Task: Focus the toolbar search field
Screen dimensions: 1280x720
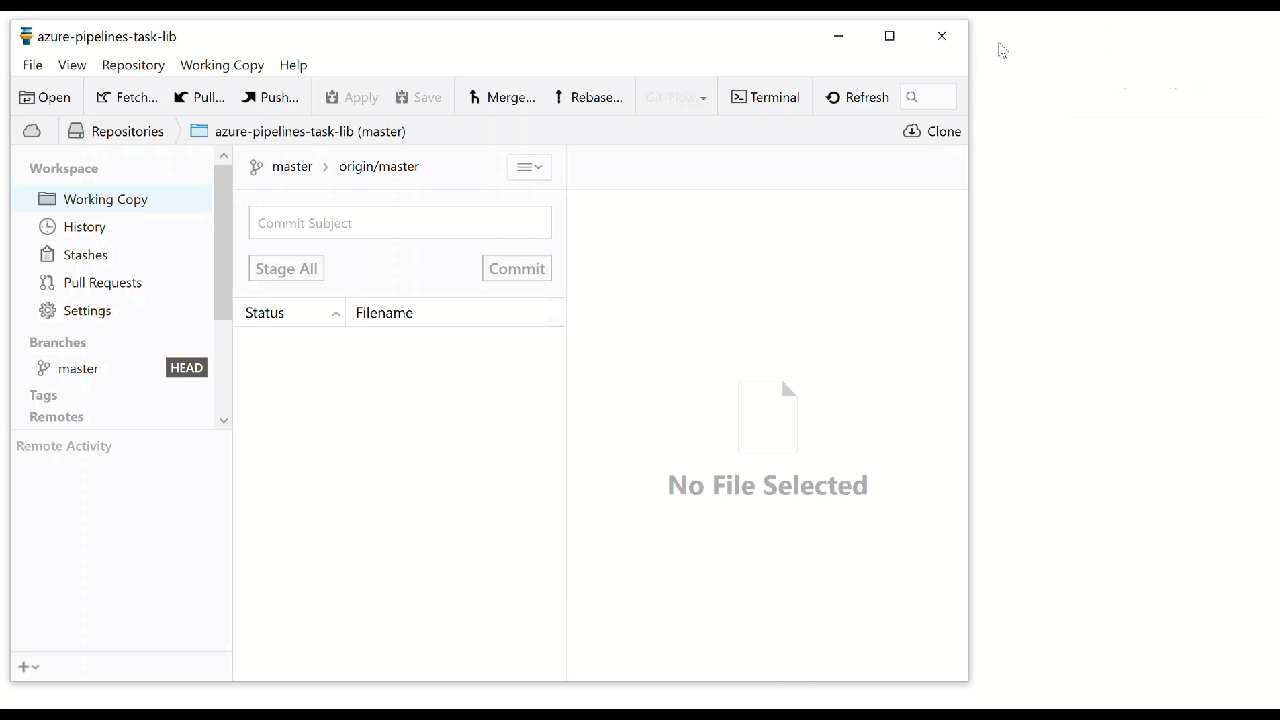Action: point(929,97)
